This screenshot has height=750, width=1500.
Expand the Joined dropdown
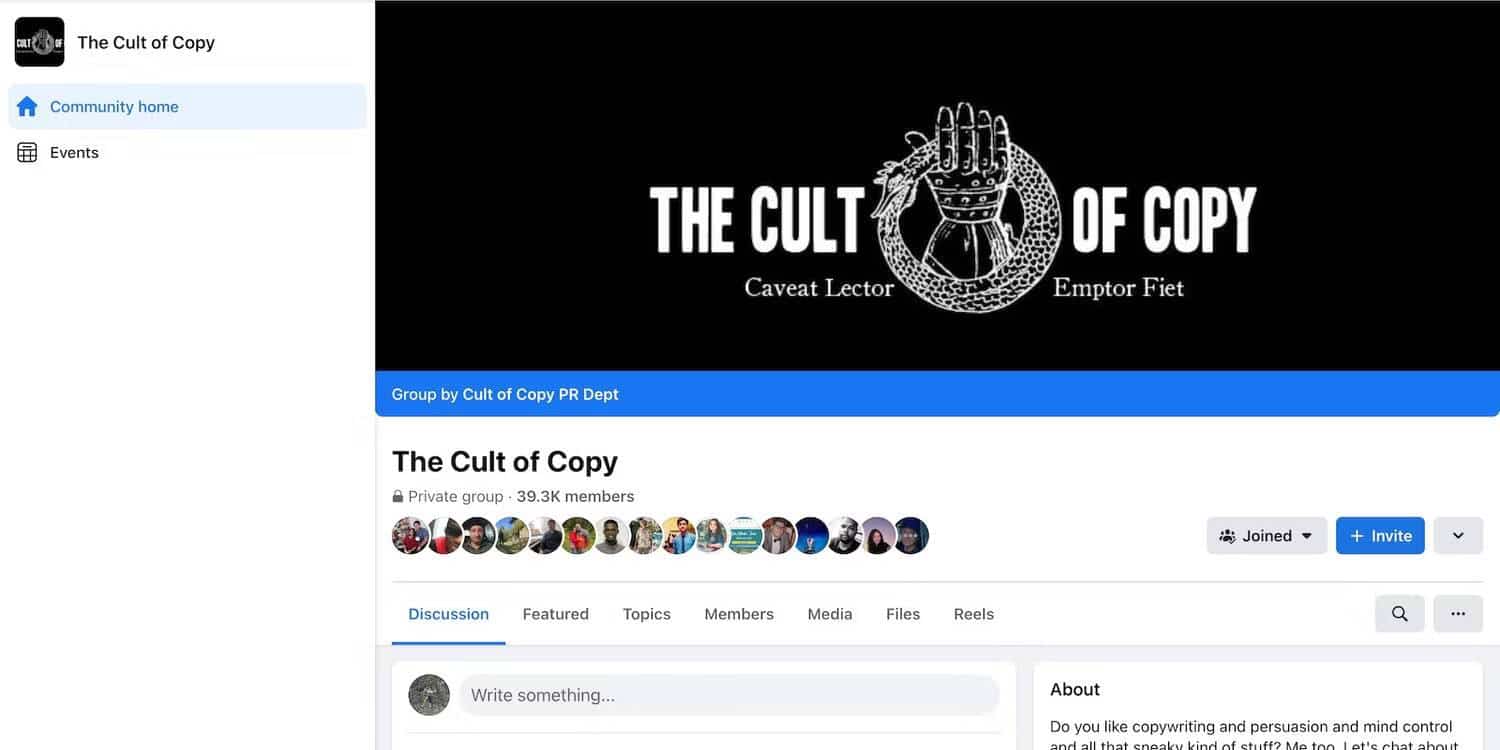point(1266,536)
